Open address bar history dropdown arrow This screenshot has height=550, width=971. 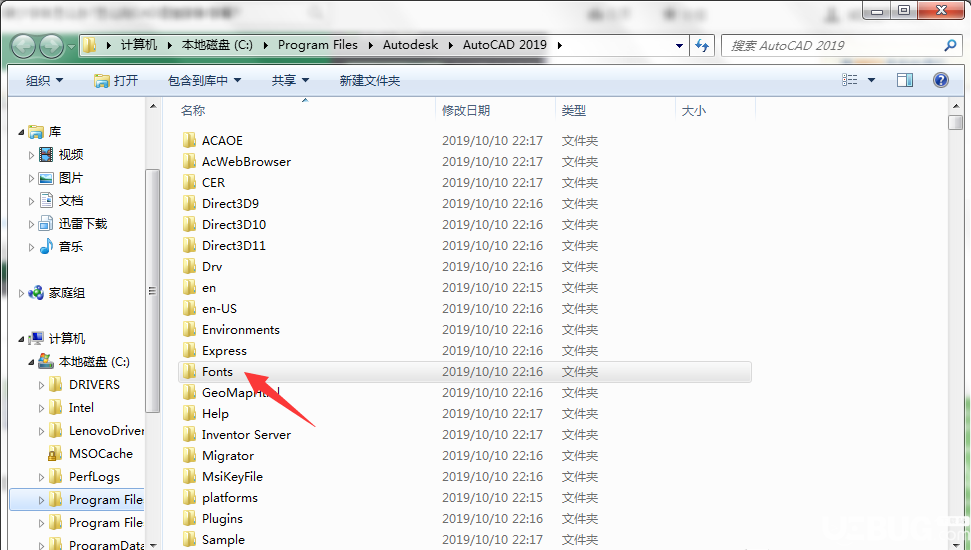click(679, 45)
